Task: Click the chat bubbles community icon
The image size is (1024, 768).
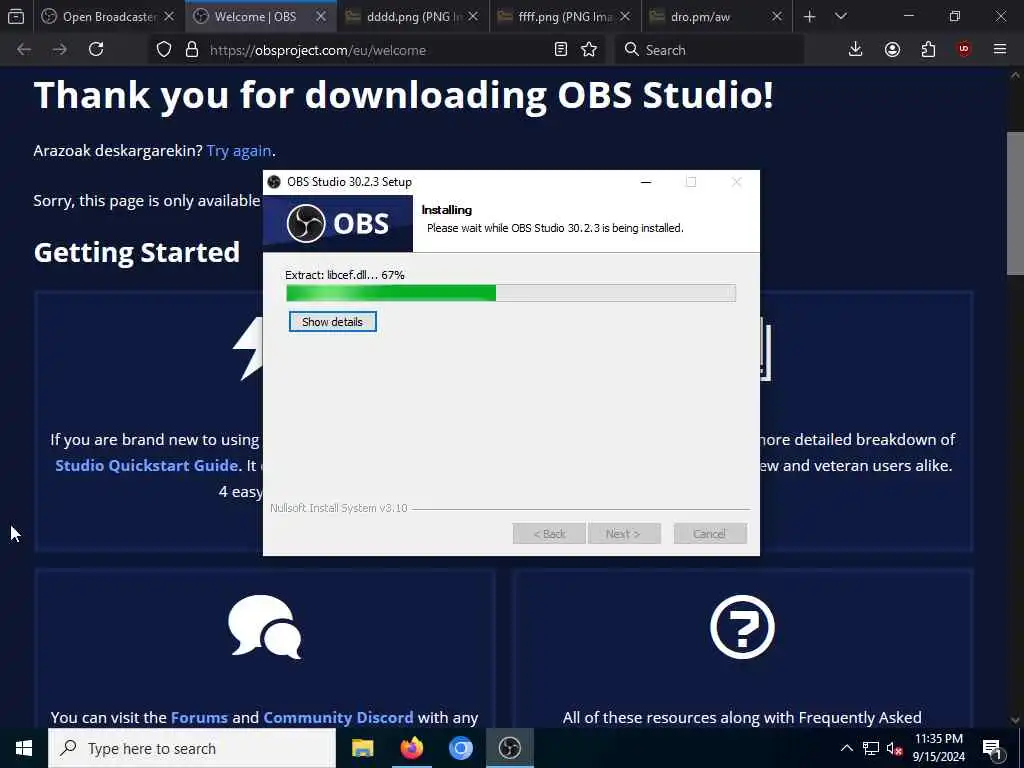Action: click(x=265, y=626)
